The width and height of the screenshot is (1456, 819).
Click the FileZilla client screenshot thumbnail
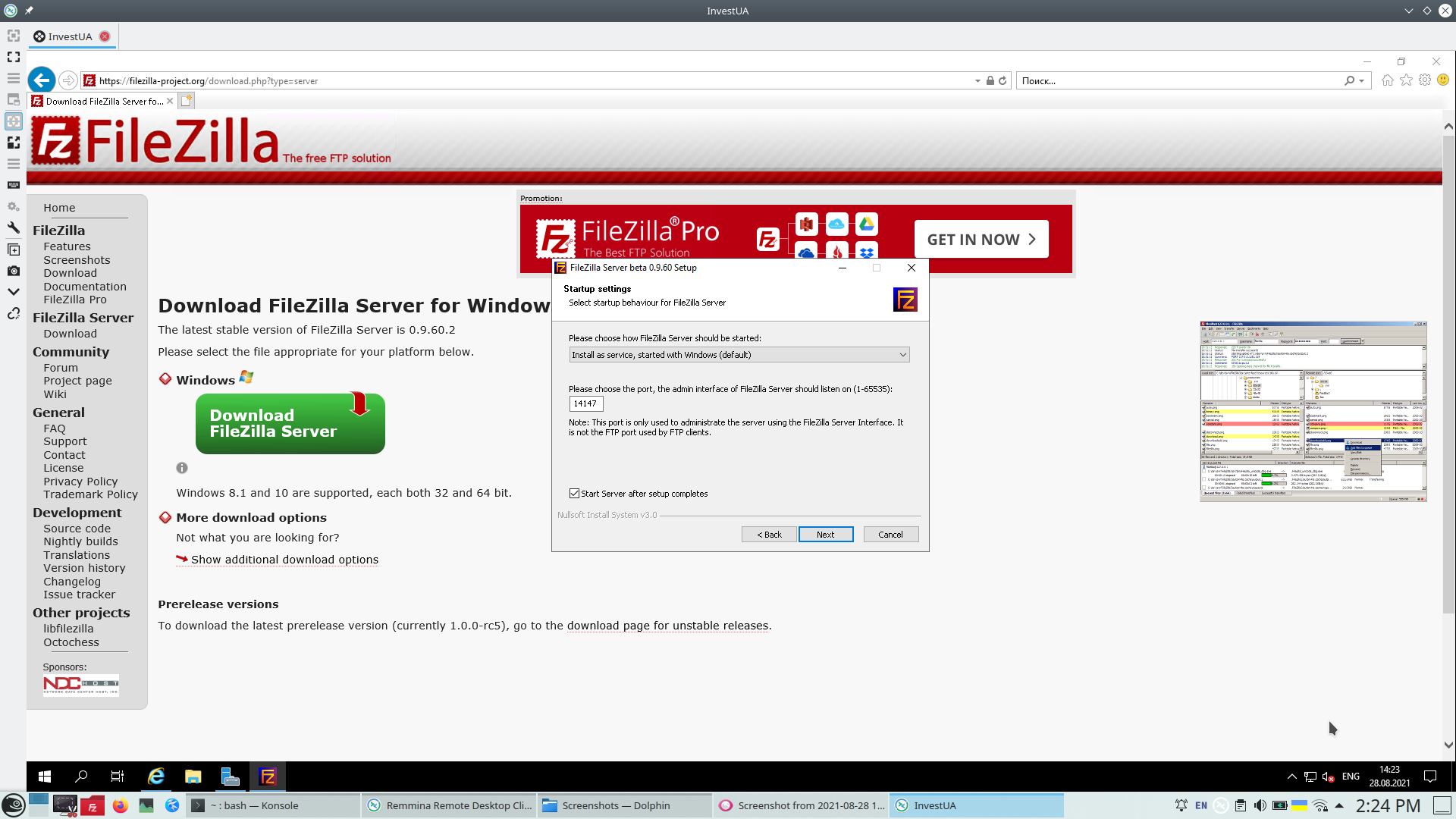pos(1313,411)
